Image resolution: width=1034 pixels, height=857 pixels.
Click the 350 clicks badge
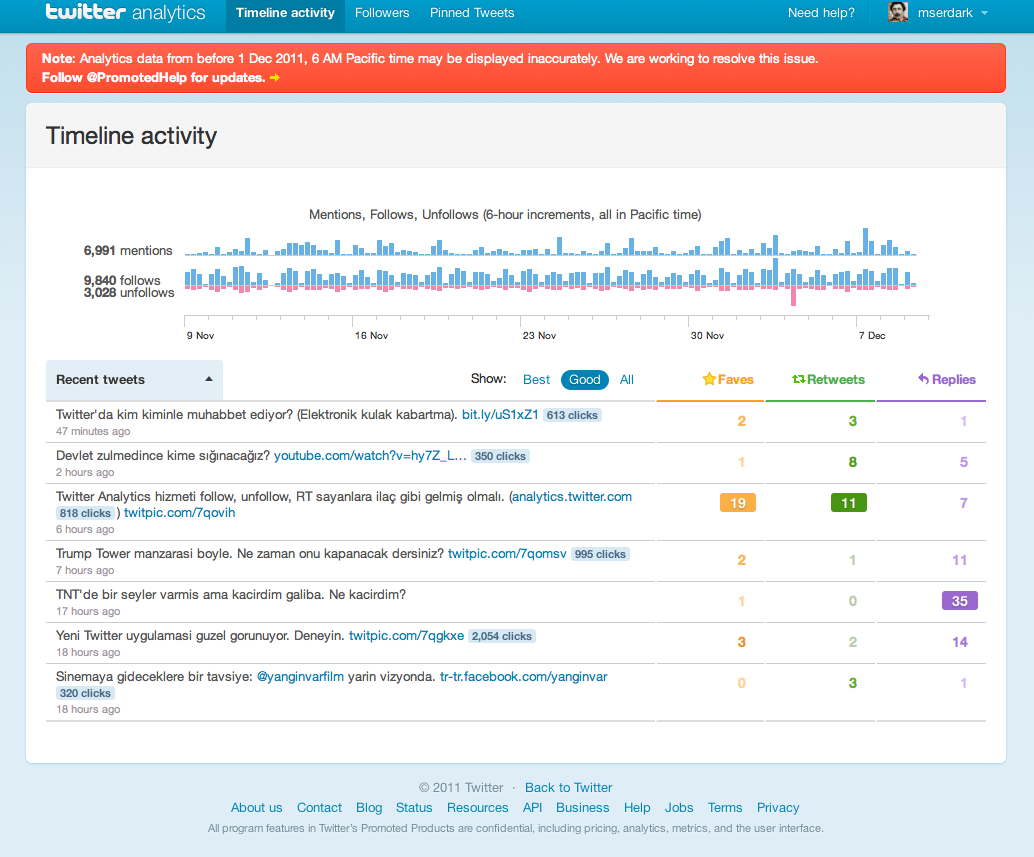coord(501,456)
